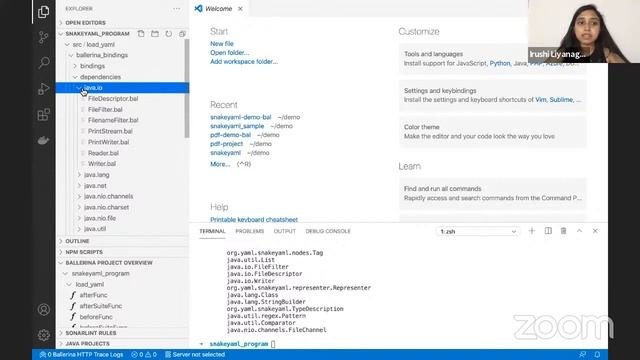Click the feedback icon in status bar
640x360 pixels.
(x=582, y=354)
